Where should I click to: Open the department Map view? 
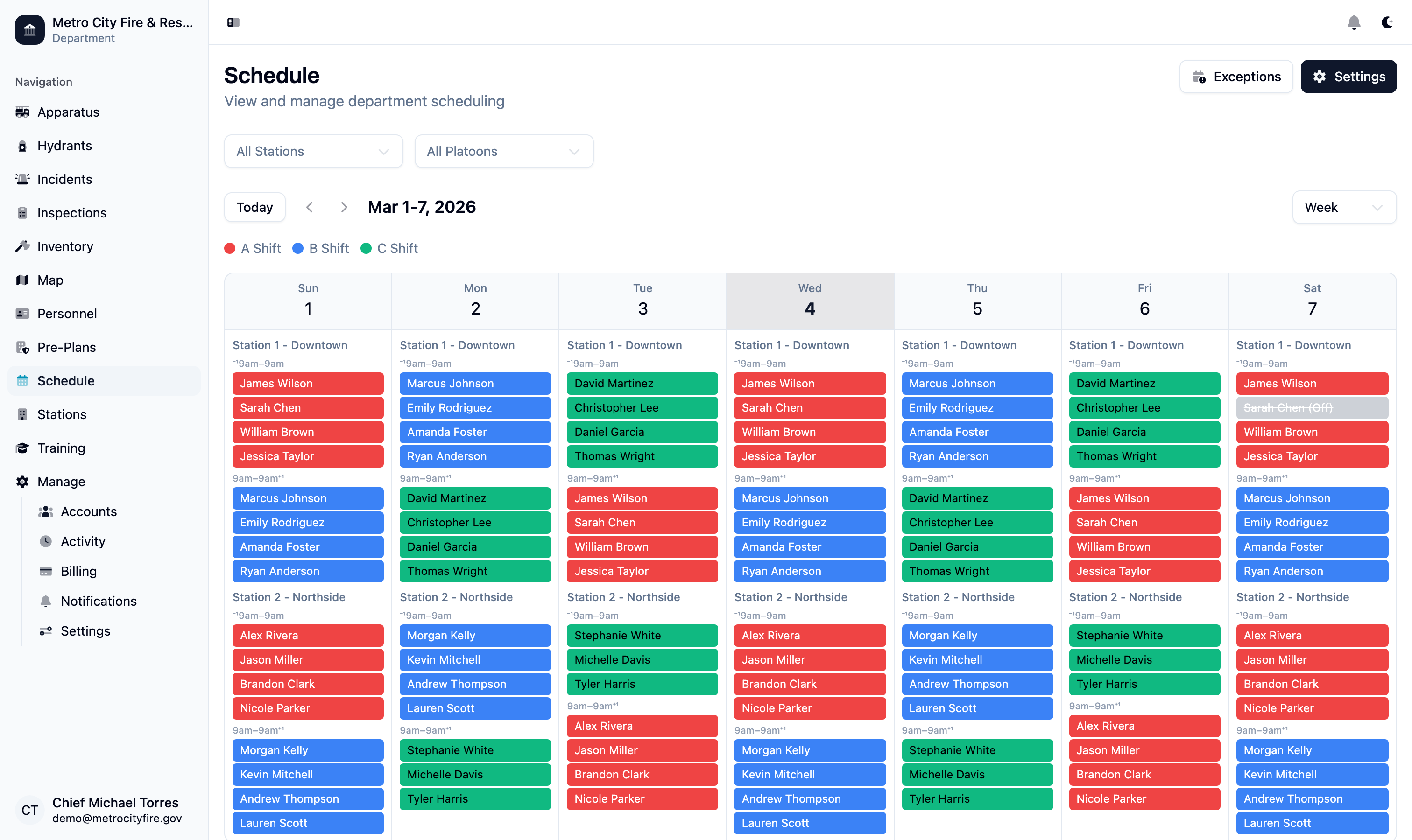[50, 280]
